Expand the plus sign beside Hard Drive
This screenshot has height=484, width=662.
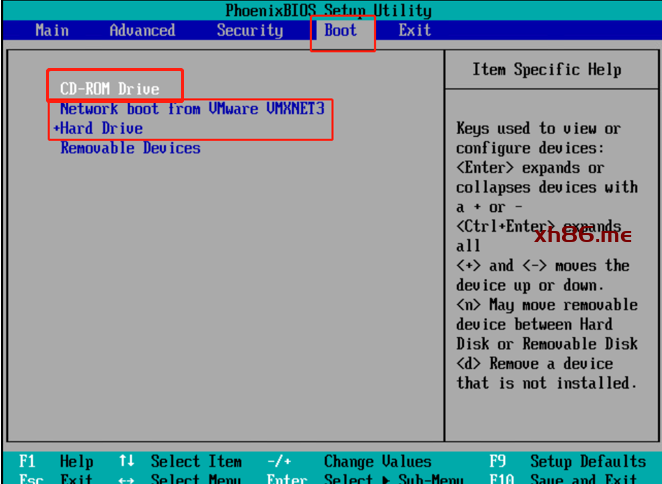56,129
